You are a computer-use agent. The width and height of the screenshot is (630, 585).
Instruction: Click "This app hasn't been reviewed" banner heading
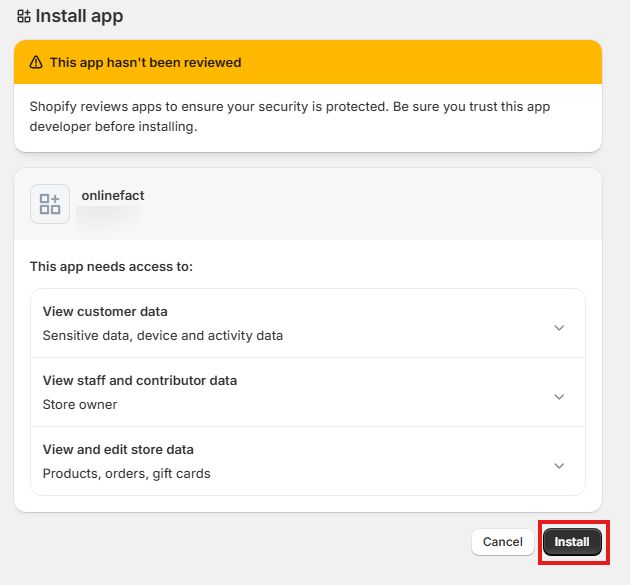pyautogui.click(x=145, y=63)
